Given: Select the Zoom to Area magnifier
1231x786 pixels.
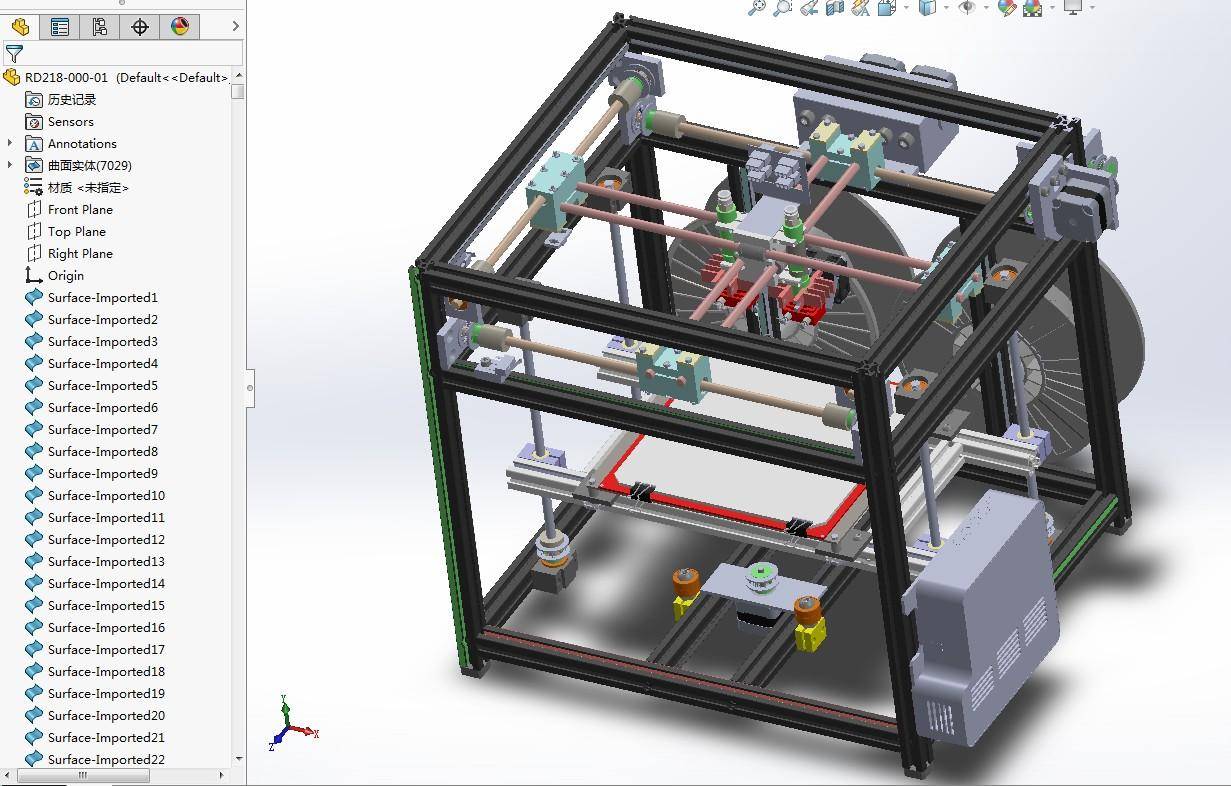Looking at the screenshot, I should (783, 8).
